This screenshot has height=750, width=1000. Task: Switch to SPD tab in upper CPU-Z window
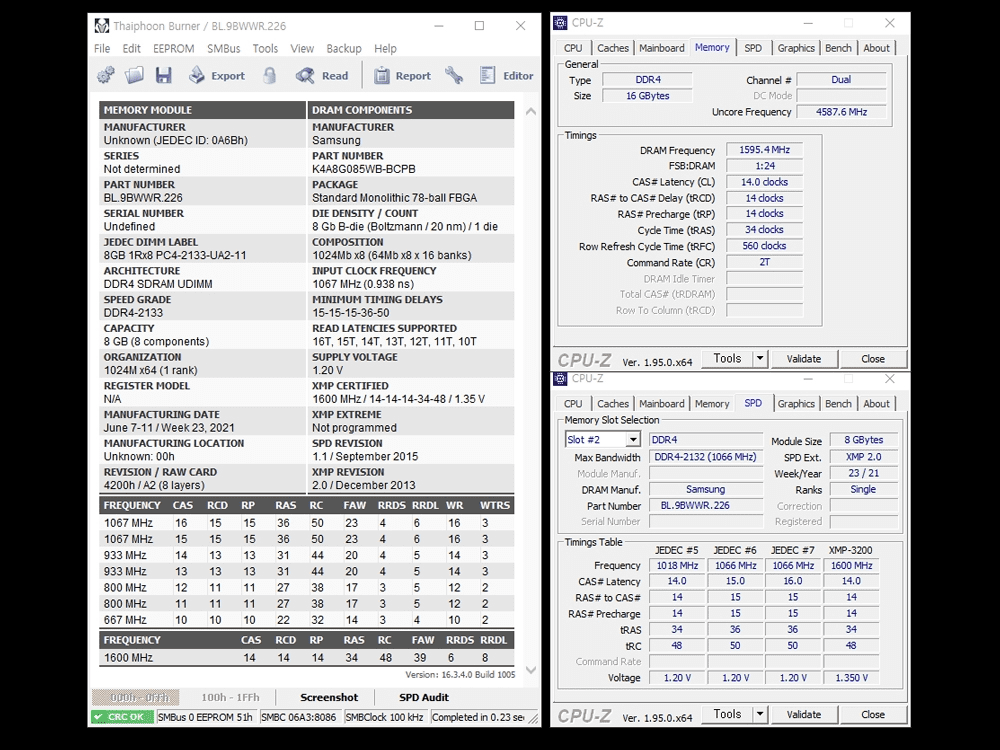click(753, 48)
